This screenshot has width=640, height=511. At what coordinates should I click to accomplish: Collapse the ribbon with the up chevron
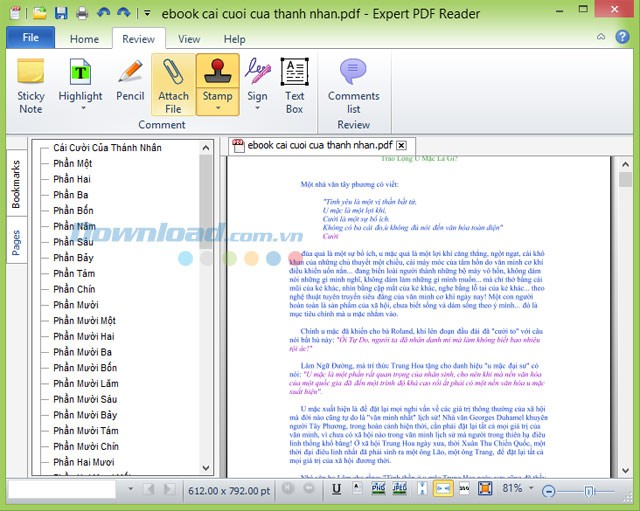(x=601, y=37)
